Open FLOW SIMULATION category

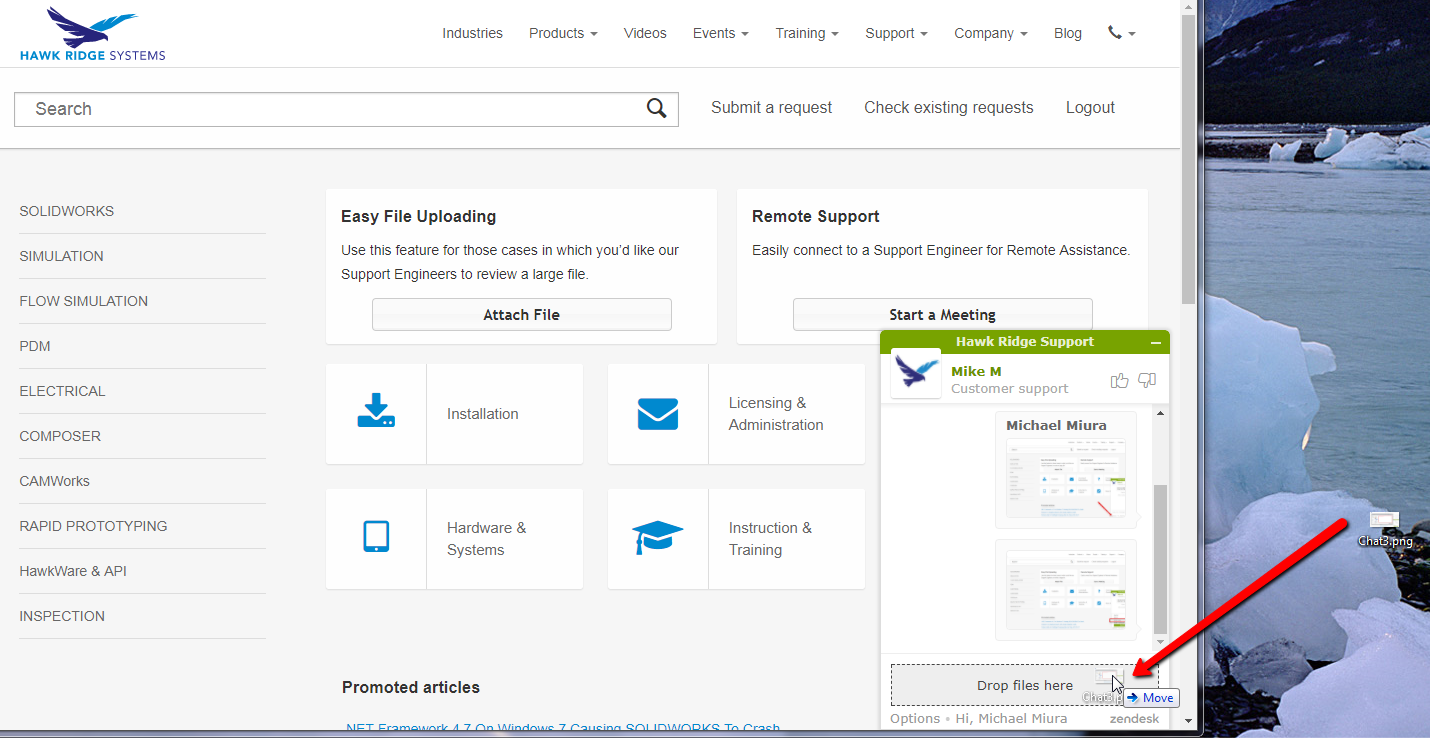point(84,301)
